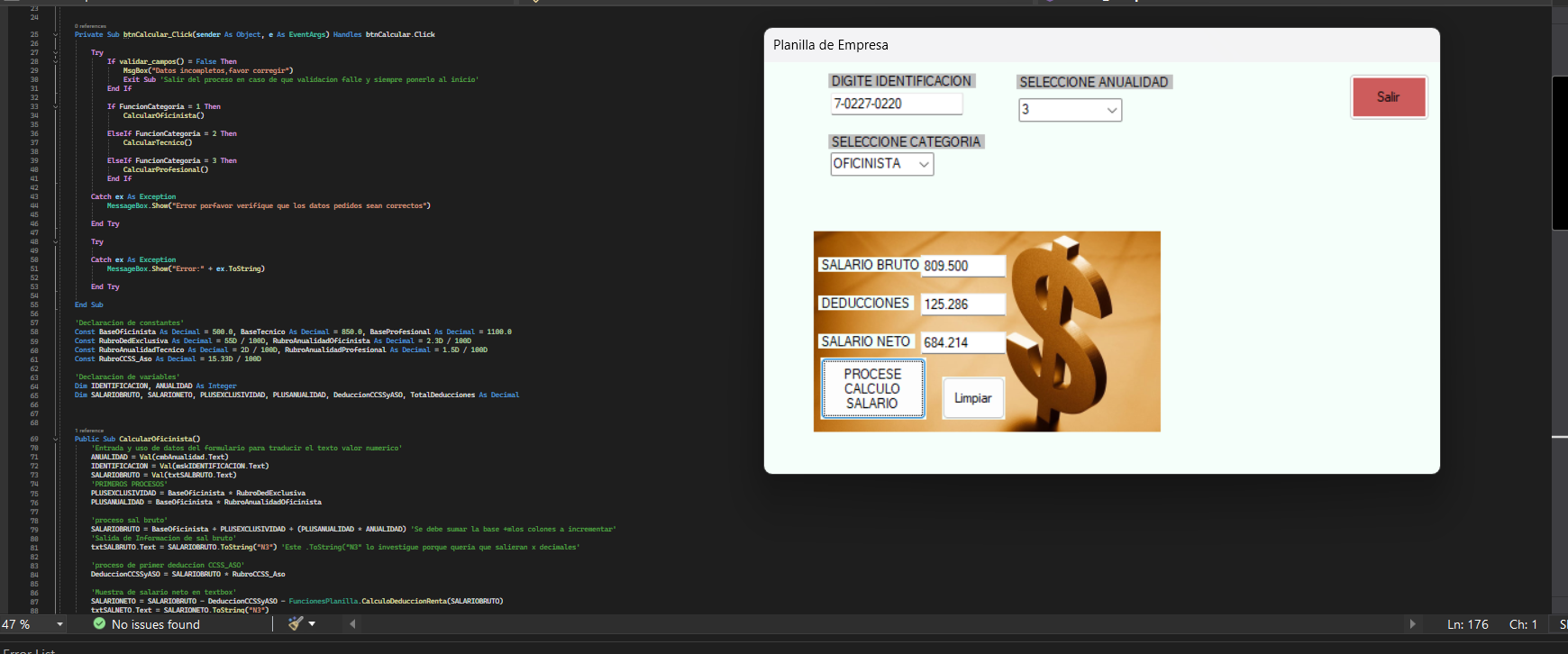Collapse the second Try block at line 48
The image size is (1568, 654).
(x=56, y=241)
